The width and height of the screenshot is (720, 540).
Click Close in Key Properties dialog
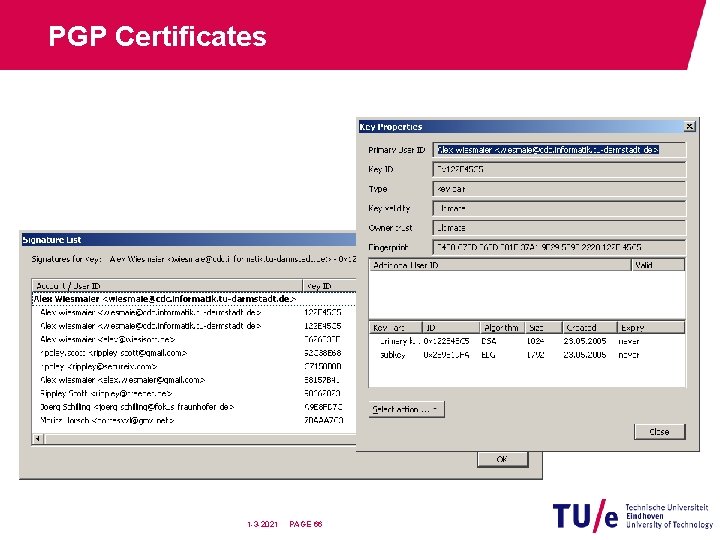coord(659,432)
